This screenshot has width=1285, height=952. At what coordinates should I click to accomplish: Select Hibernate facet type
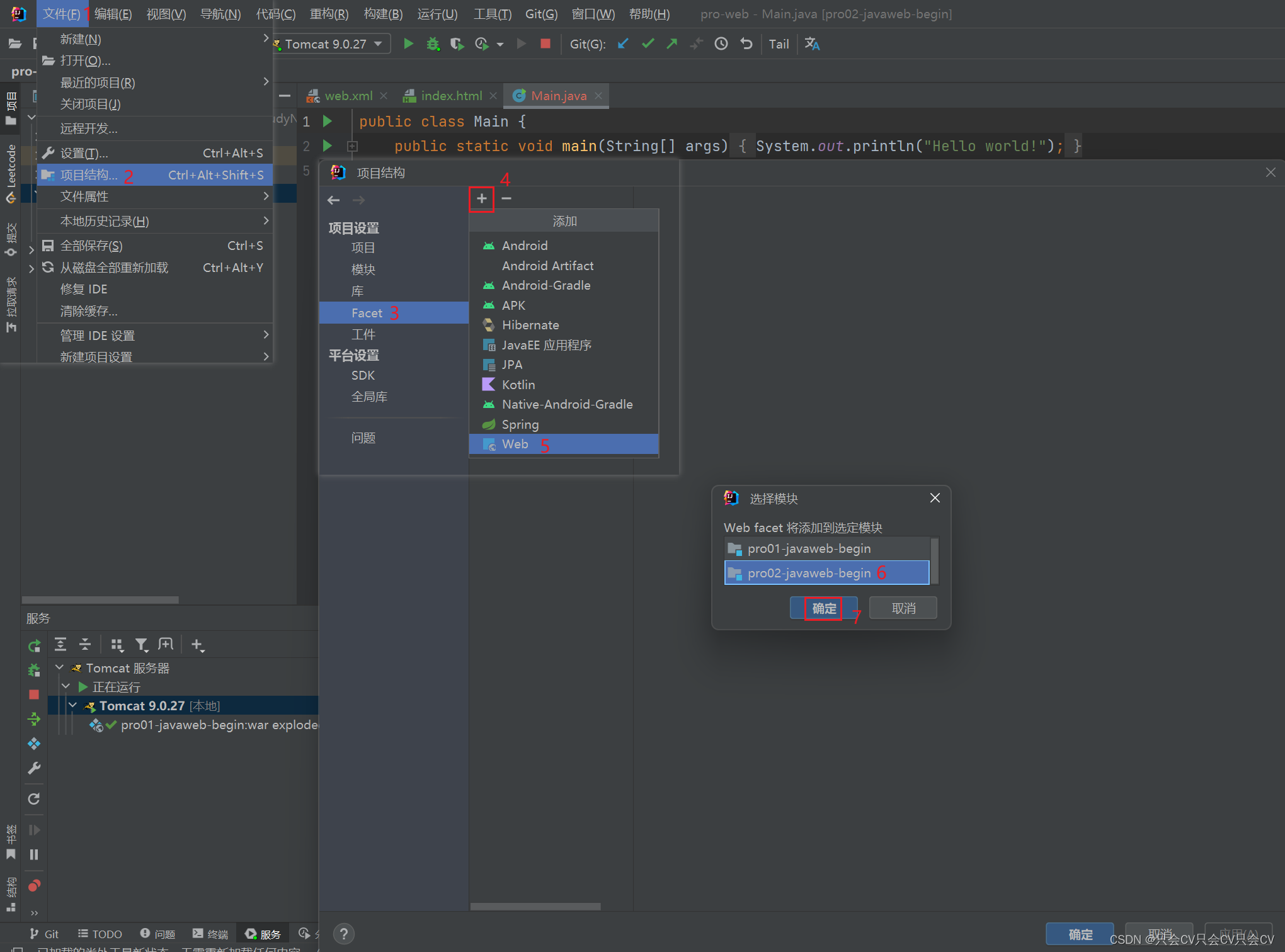pyautogui.click(x=564, y=325)
